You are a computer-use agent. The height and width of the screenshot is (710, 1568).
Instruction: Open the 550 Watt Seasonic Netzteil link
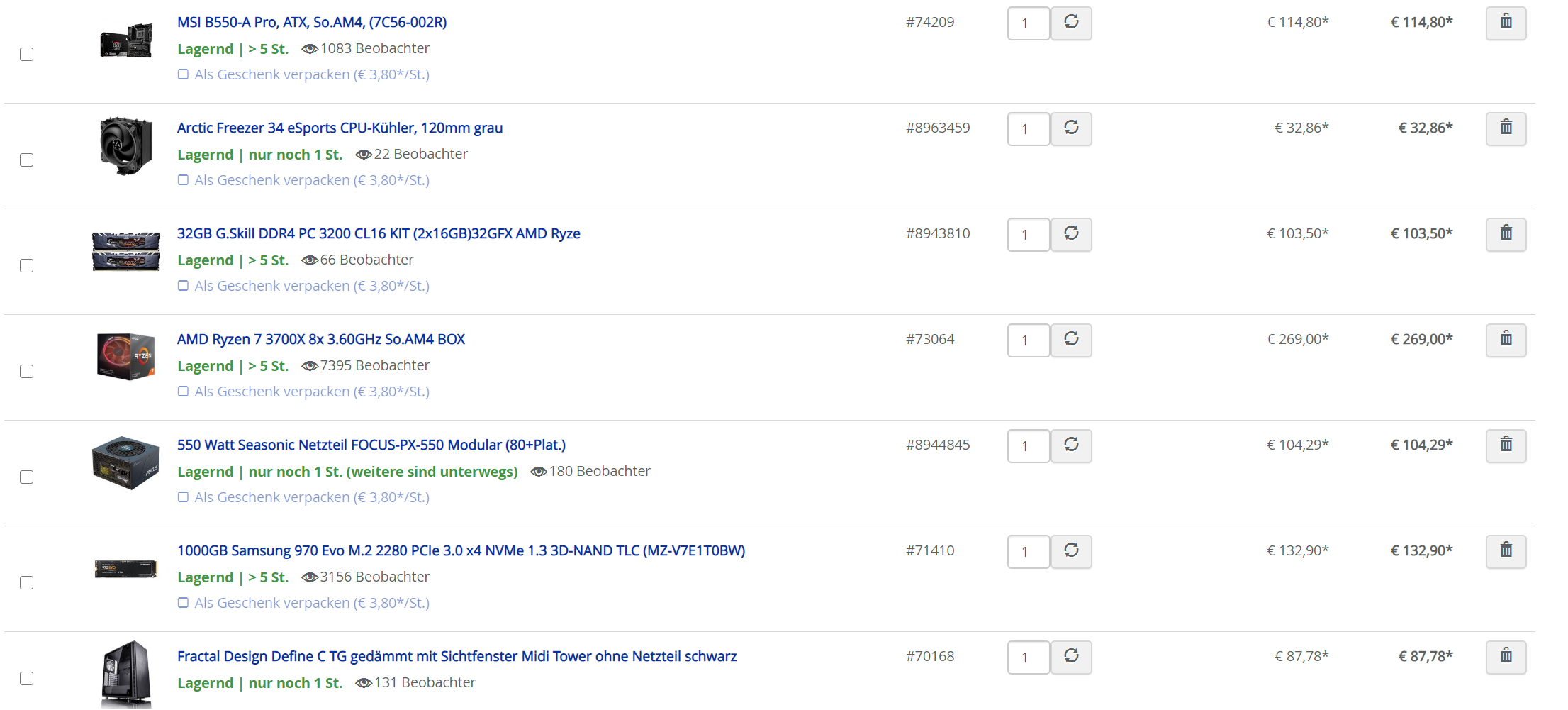click(371, 445)
